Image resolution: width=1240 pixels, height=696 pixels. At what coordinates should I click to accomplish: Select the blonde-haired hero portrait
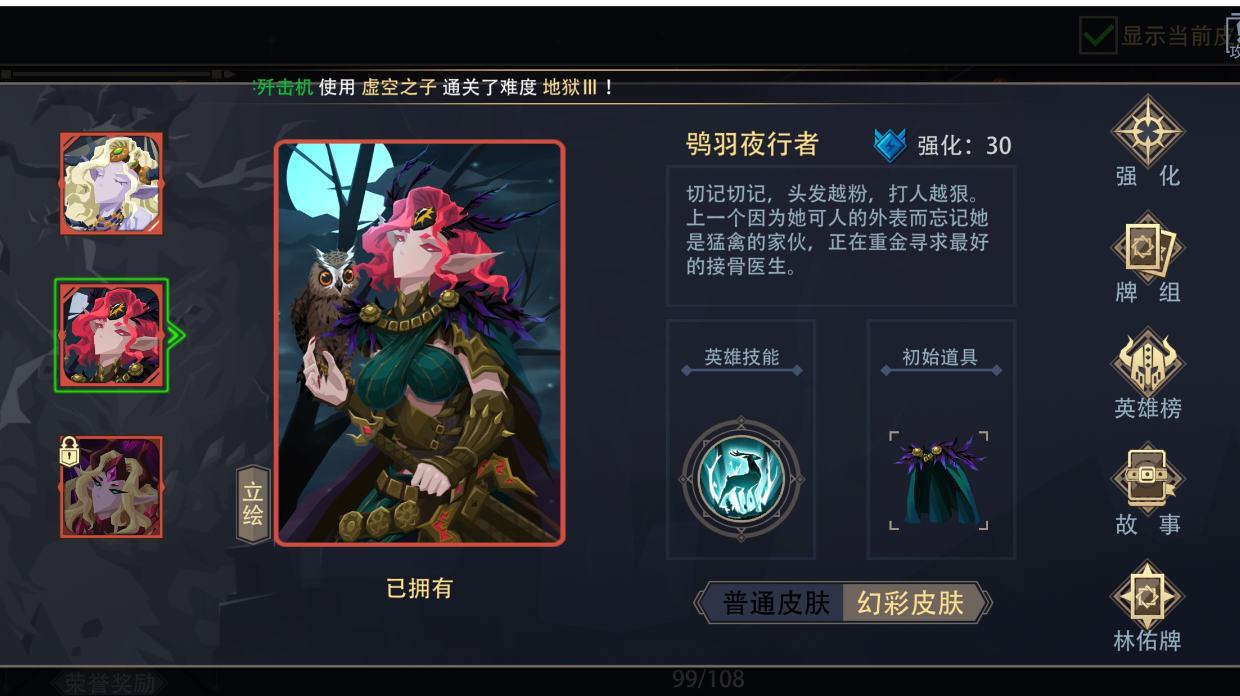(x=111, y=184)
